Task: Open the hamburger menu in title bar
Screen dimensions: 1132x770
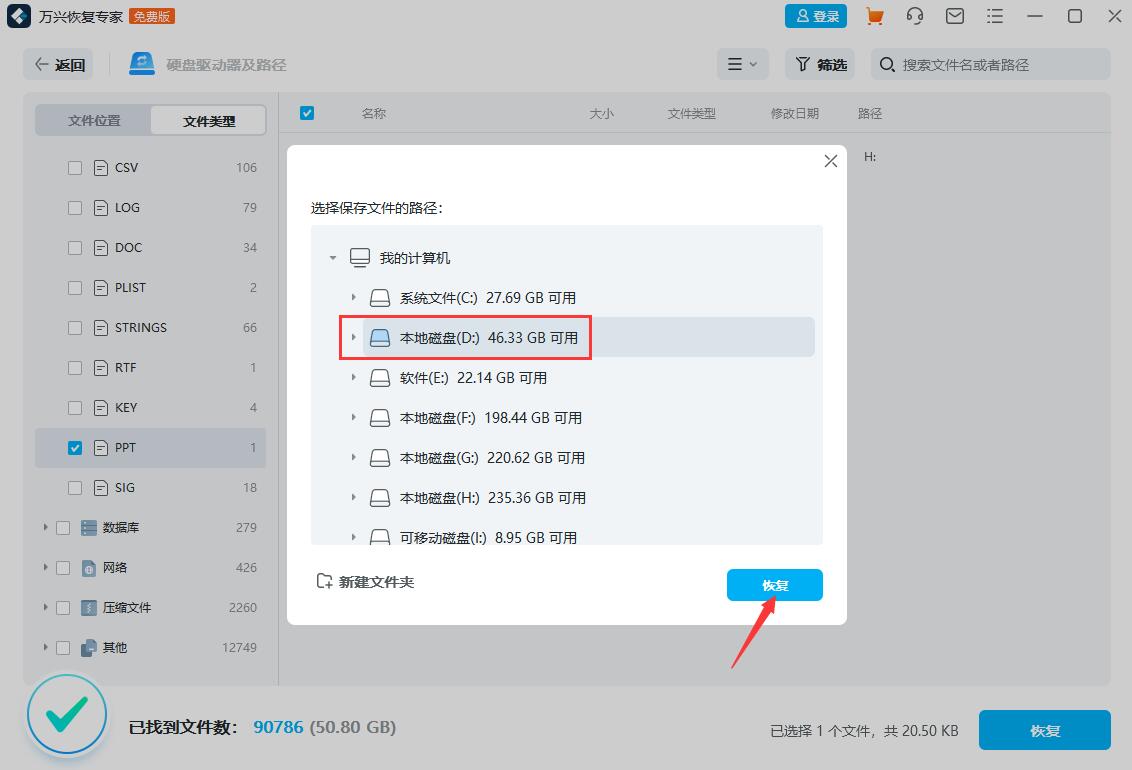Action: coord(994,16)
